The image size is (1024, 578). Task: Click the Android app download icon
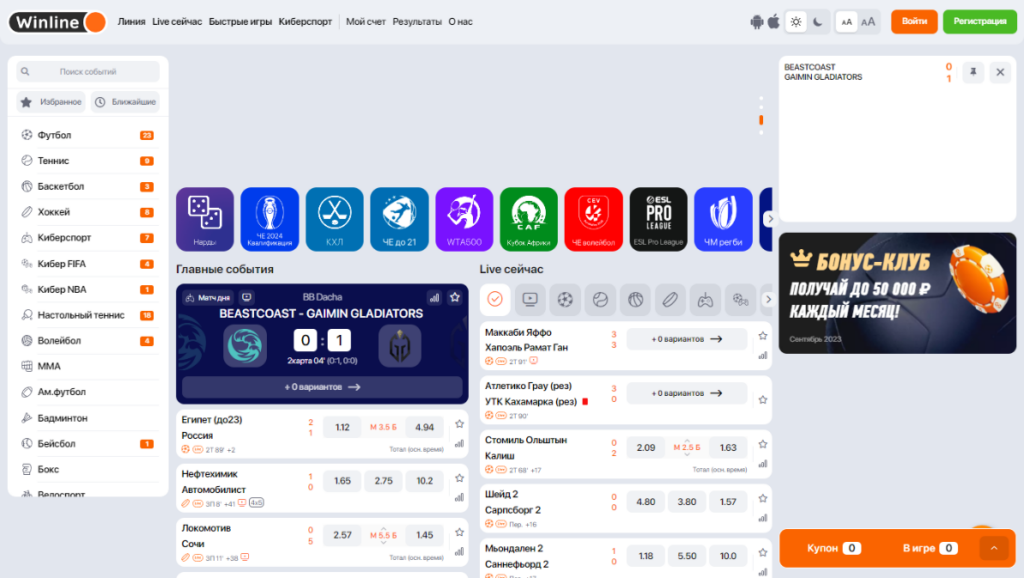[756, 22]
